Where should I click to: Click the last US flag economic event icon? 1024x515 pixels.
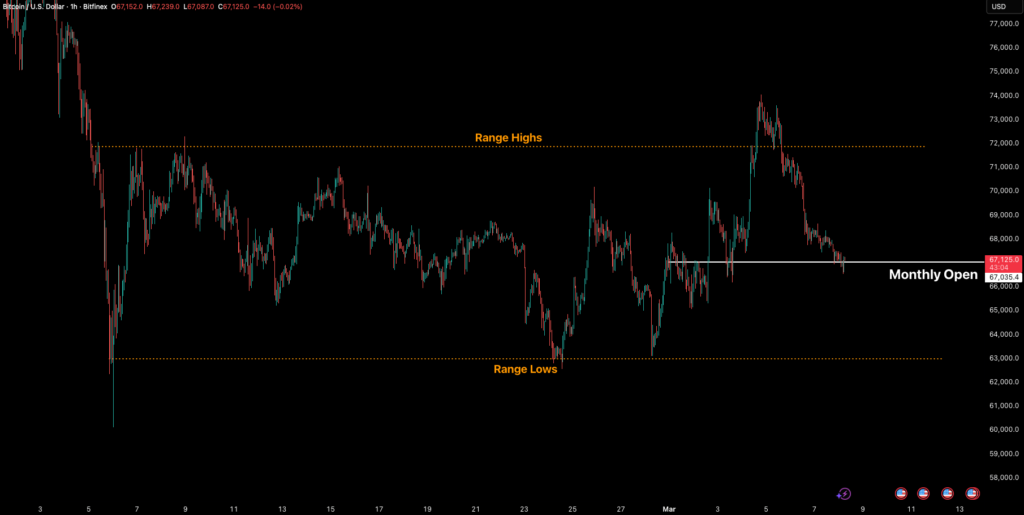tap(972, 493)
